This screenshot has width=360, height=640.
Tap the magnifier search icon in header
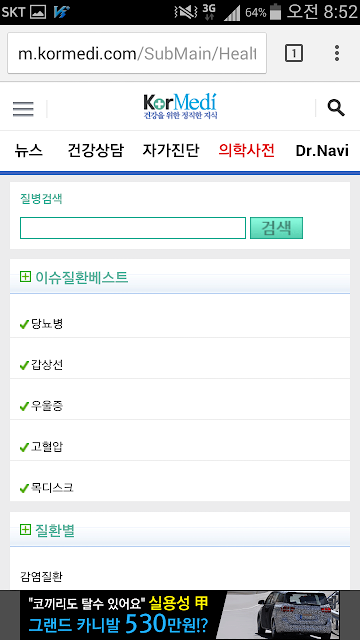click(x=336, y=108)
